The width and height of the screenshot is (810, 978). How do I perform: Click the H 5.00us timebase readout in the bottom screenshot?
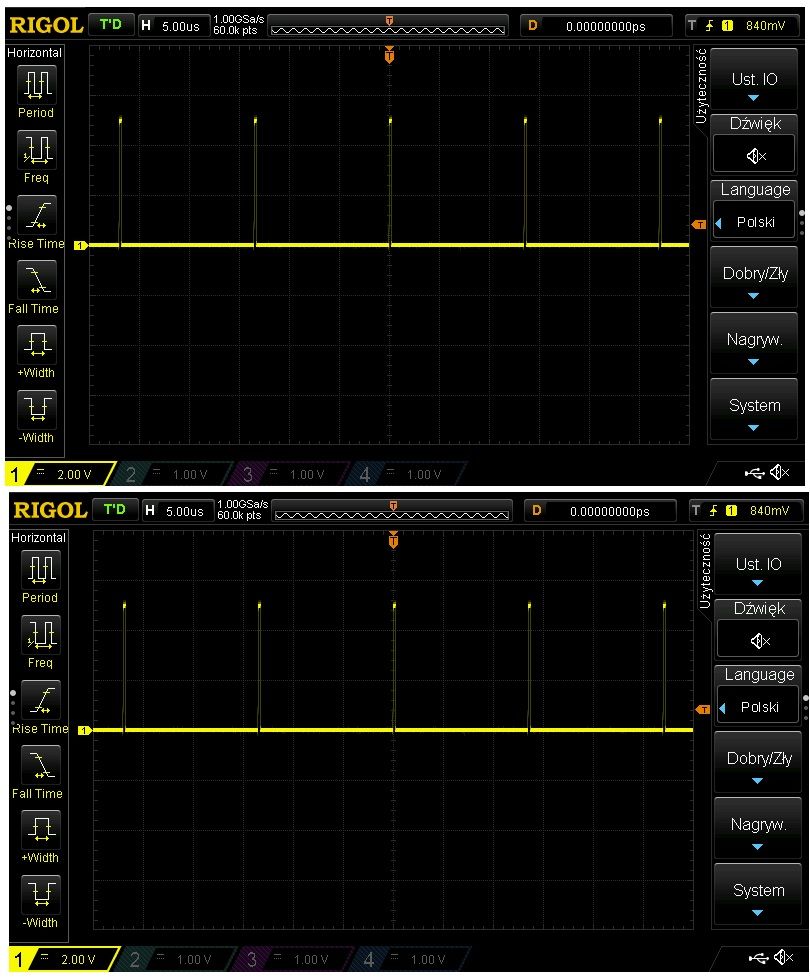[176, 511]
